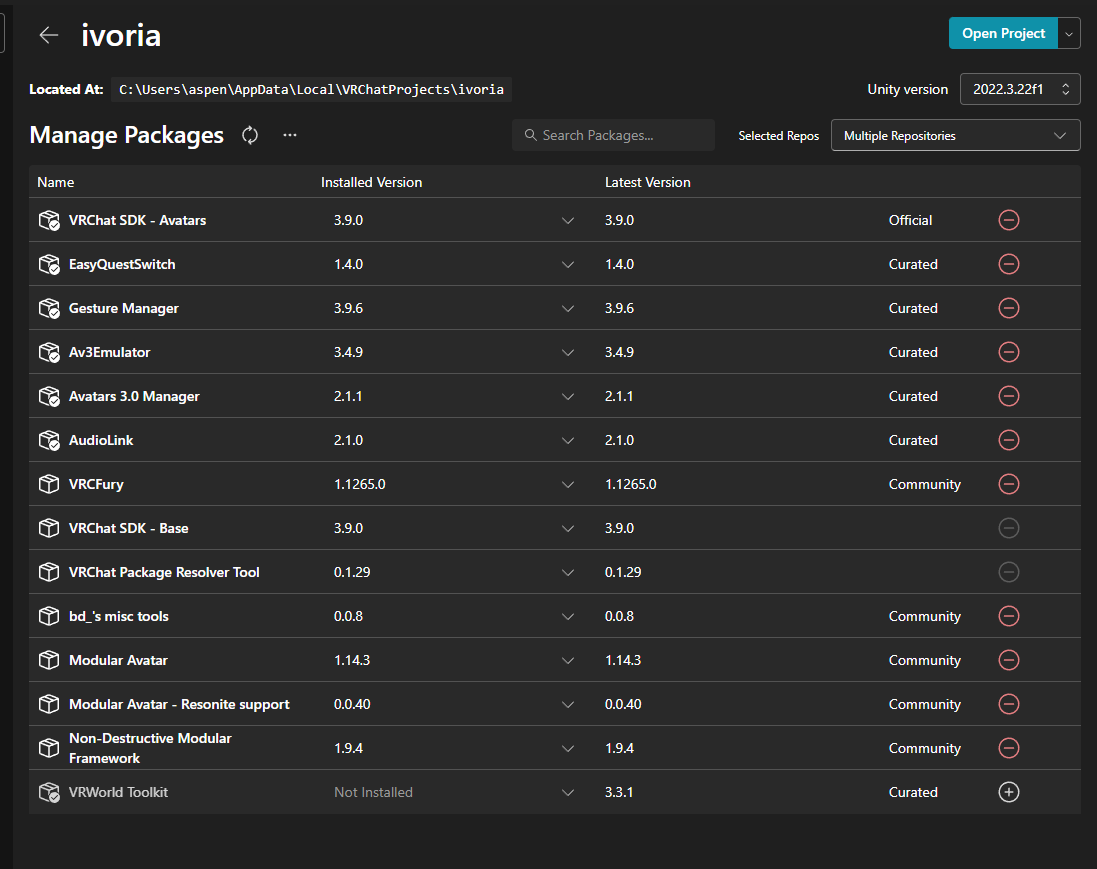Go back using the left arrow
Viewport: 1097px width, 869px height.
[48, 35]
